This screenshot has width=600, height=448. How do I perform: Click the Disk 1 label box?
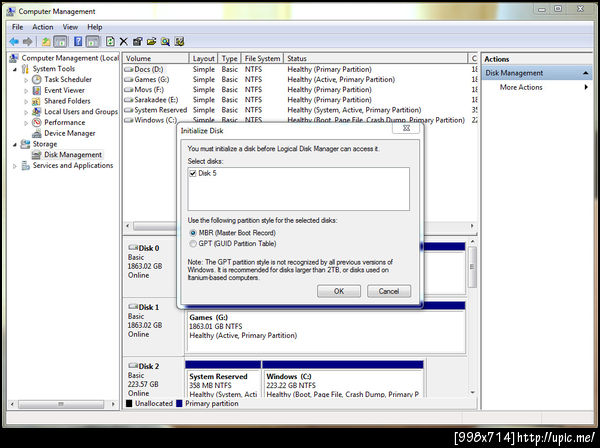(153, 327)
